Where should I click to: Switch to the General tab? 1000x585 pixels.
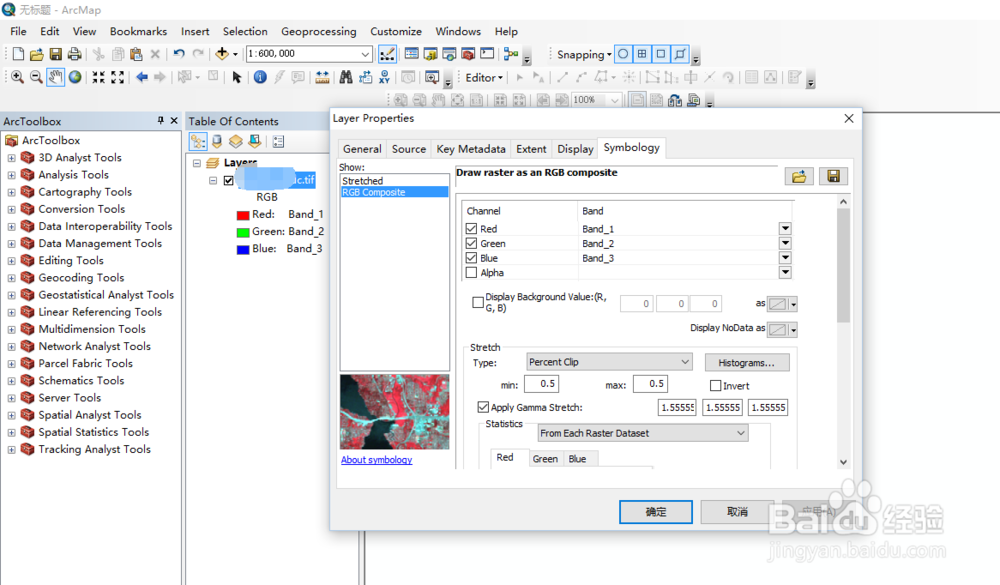tap(362, 149)
